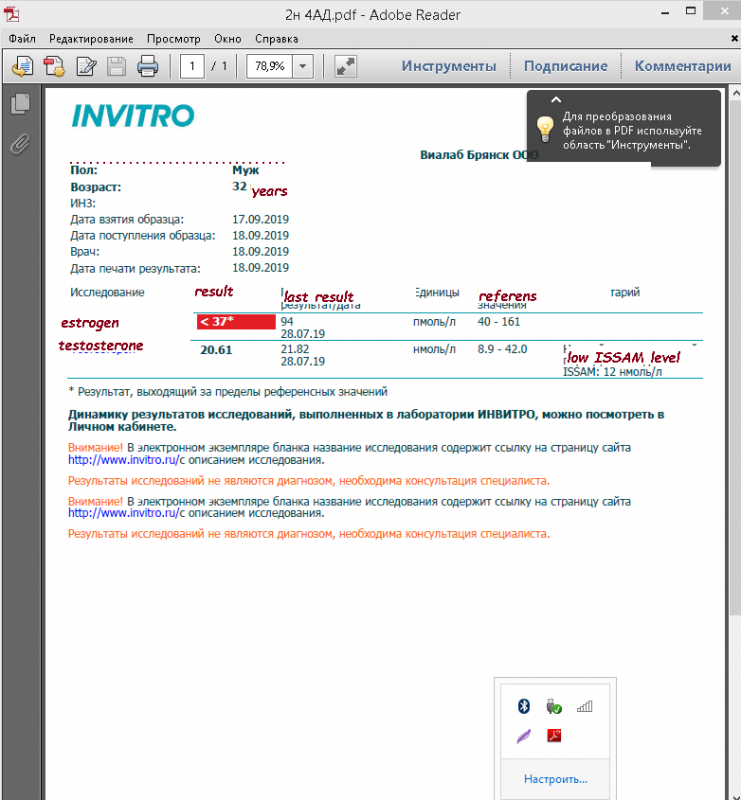Image resolution: width=741 pixels, height=800 pixels.
Task: Follow the first invitro.ru link
Action: pos(124,460)
